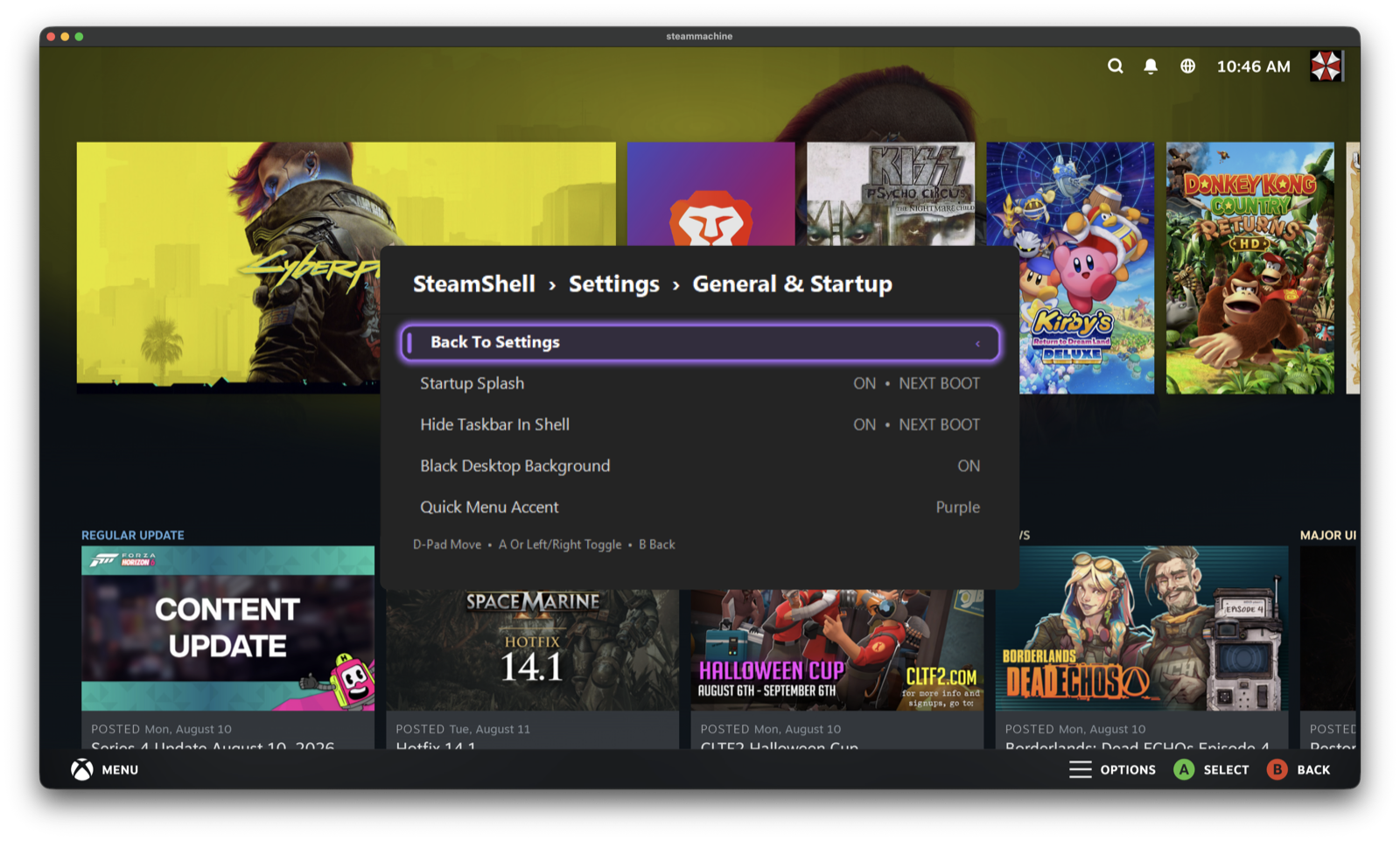Toggle Black Desktop Background setting
Screen dimensions: 1400x841
click(x=700, y=466)
